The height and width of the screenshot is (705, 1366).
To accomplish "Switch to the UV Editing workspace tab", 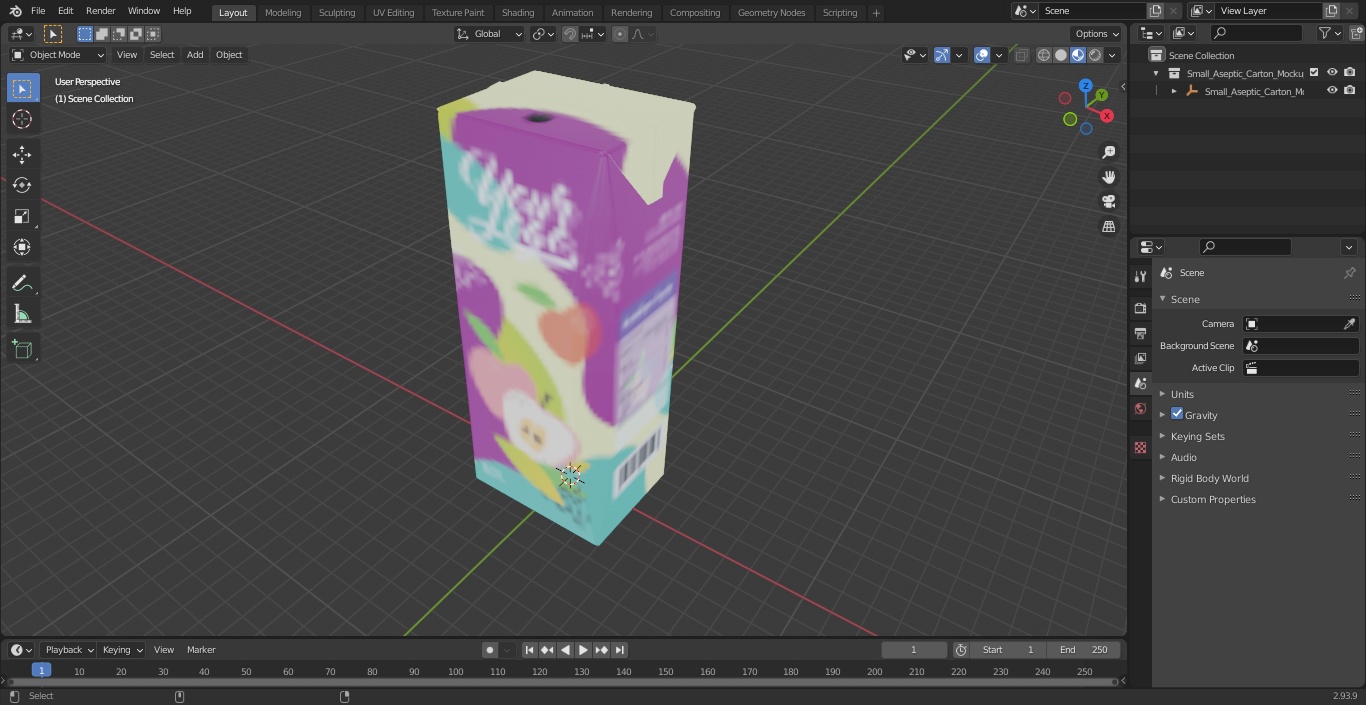I will pos(393,13).
